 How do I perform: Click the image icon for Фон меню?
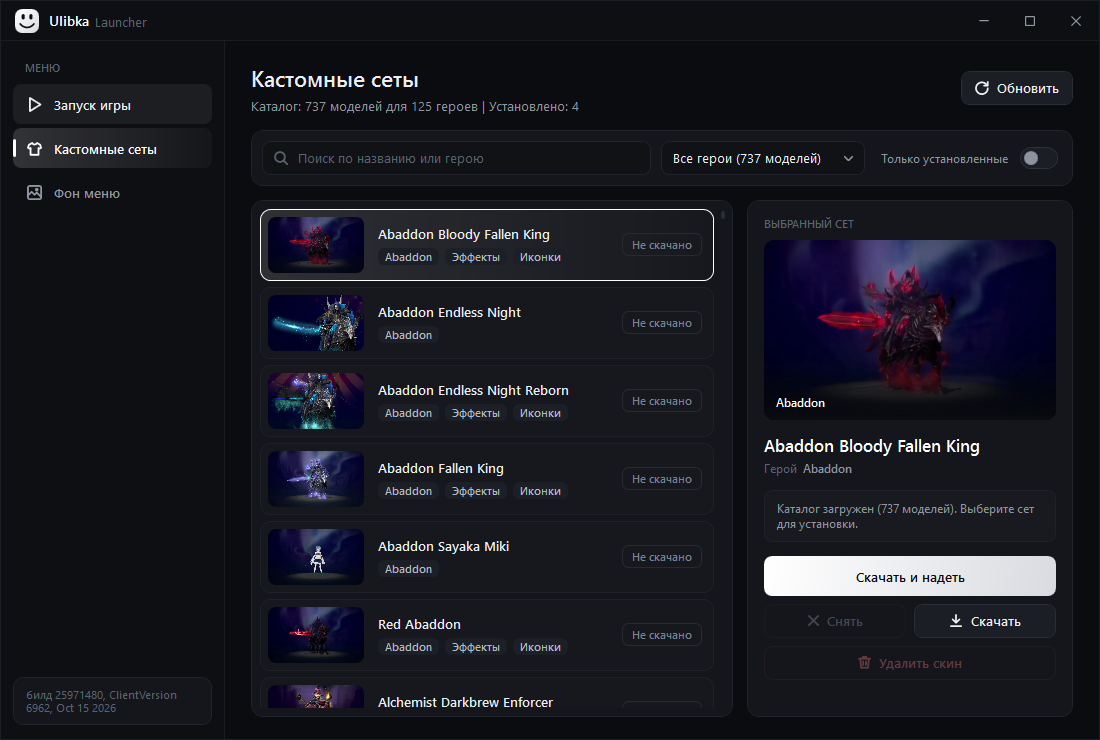click(34, 193)
